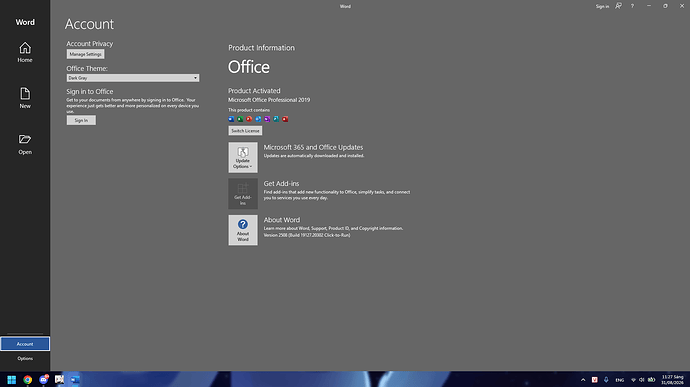Show hidden tray icons chevron
Viewport: 690px width, 387px height.
pyautogui.click(x=583, y=380)
